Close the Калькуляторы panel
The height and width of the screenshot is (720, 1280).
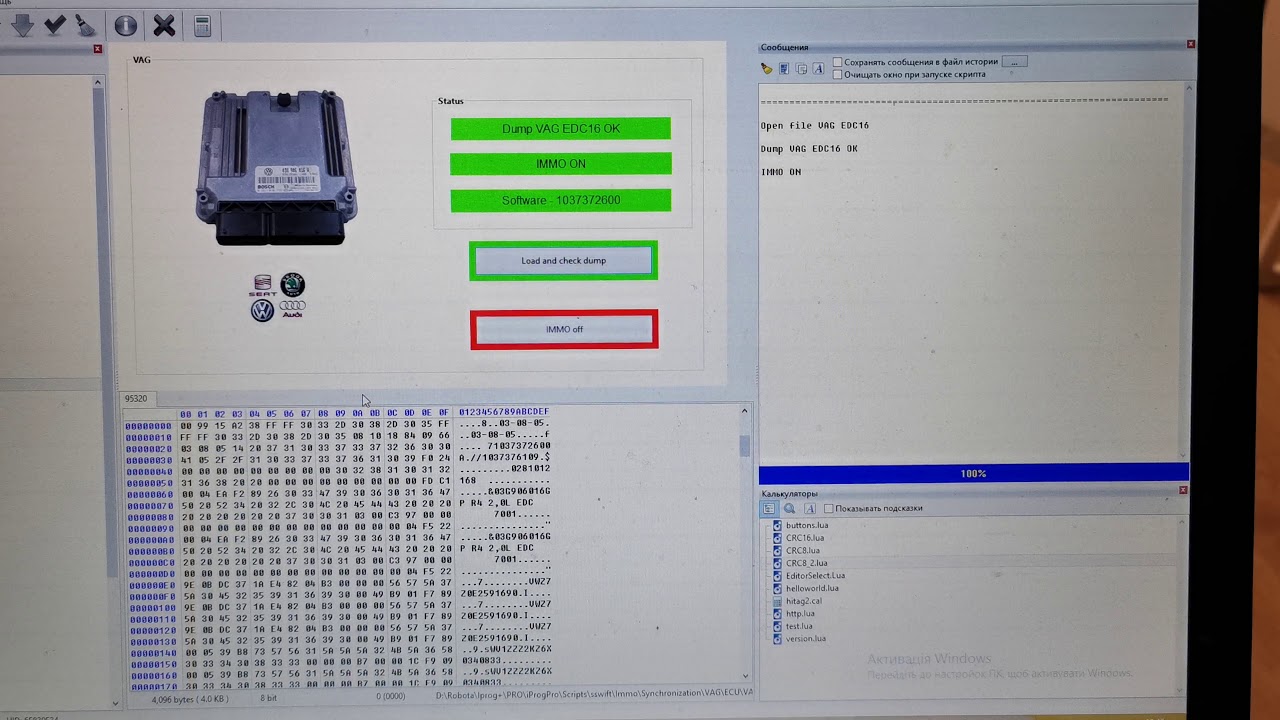point(1183,490)
